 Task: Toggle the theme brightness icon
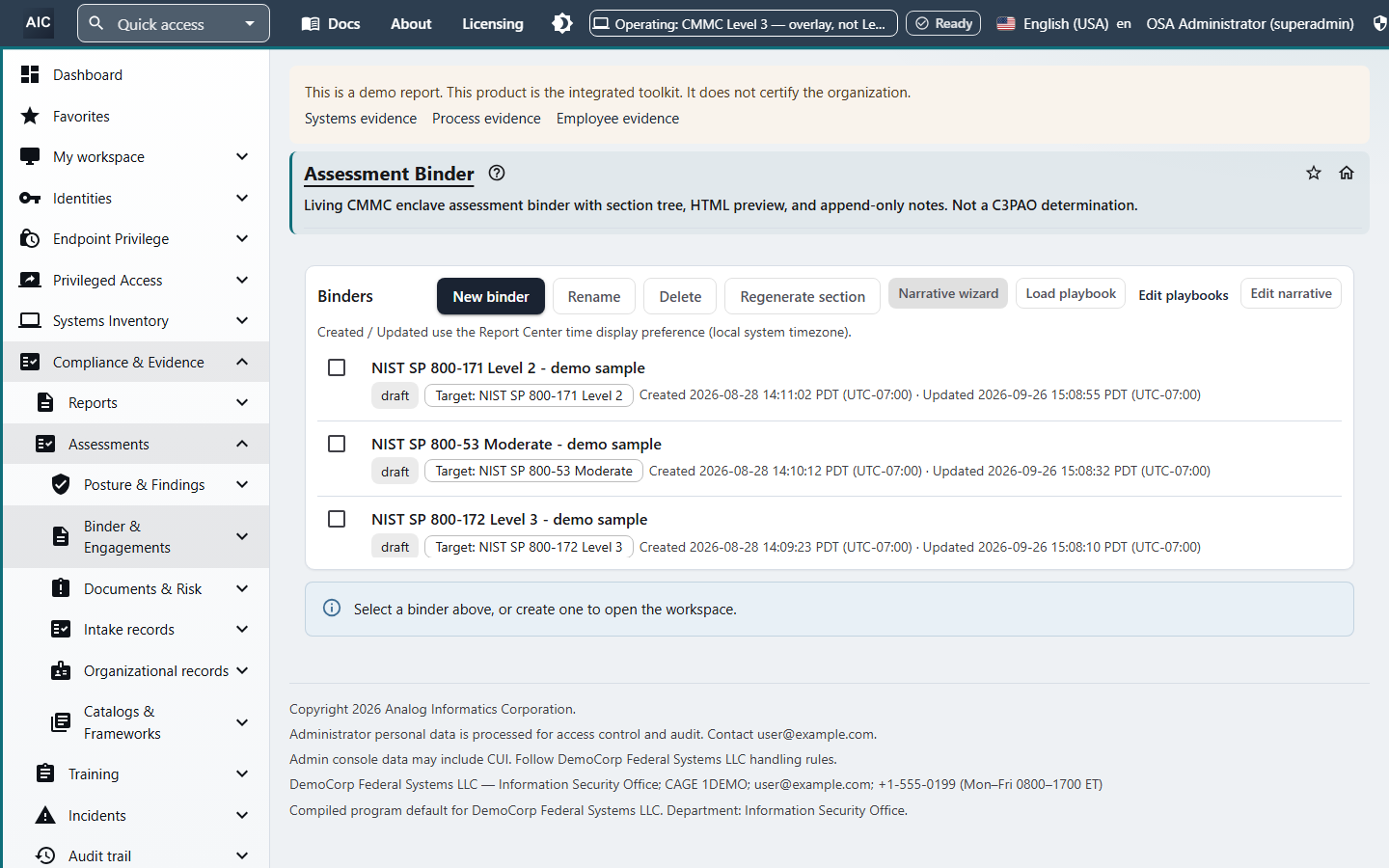click(562, 23)
